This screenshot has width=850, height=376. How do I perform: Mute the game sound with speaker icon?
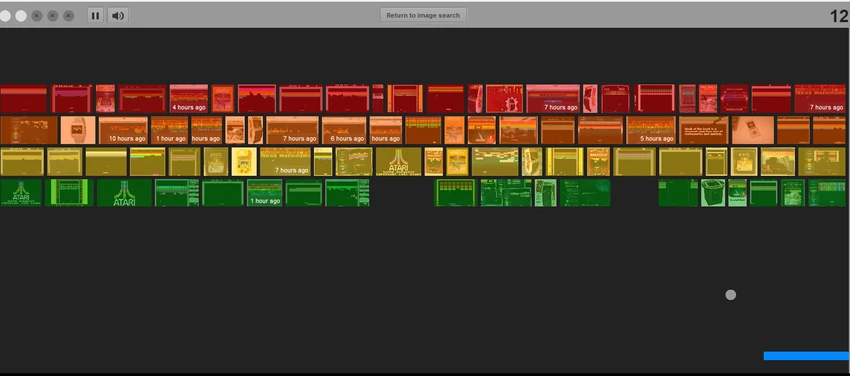[118, 16]
